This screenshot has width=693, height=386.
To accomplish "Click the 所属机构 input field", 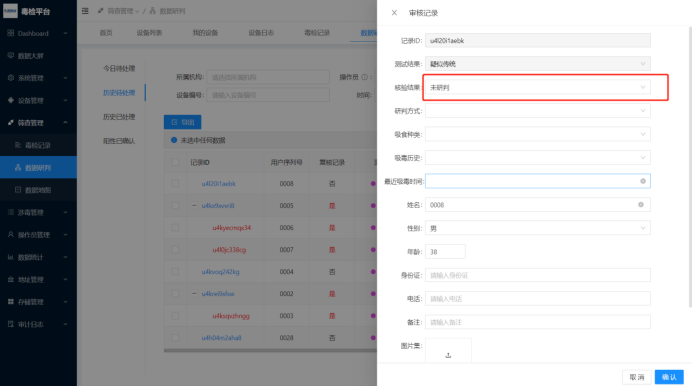I will point(268,77).
